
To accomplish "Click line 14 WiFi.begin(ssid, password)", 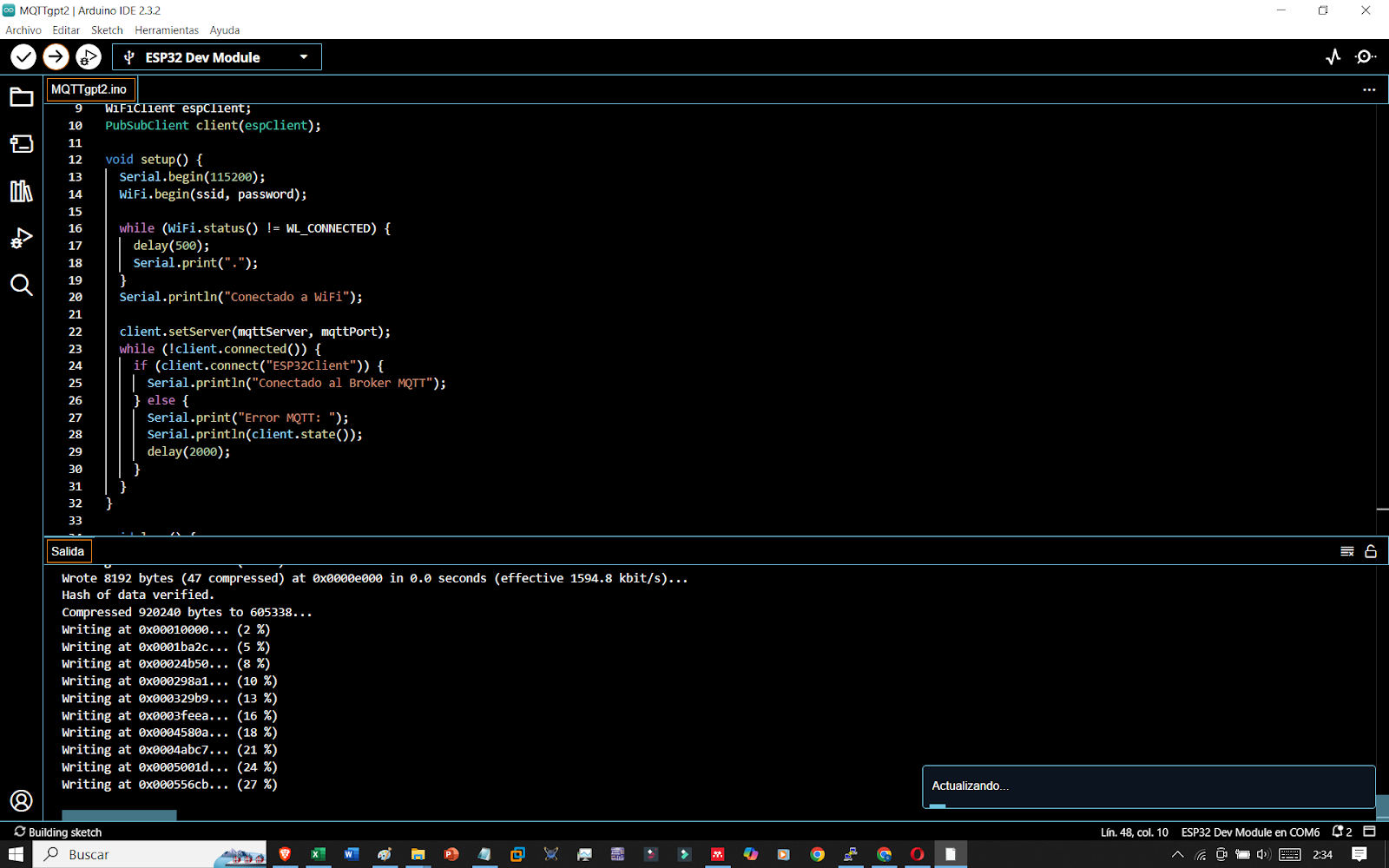I will [213, 194].
